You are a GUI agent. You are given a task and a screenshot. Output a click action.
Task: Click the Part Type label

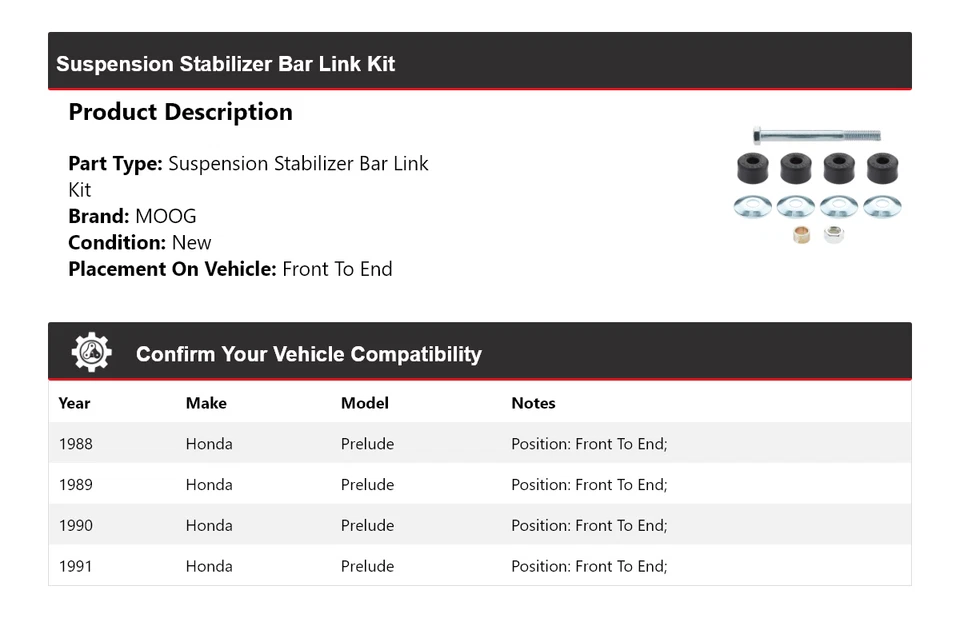(115, 164)
